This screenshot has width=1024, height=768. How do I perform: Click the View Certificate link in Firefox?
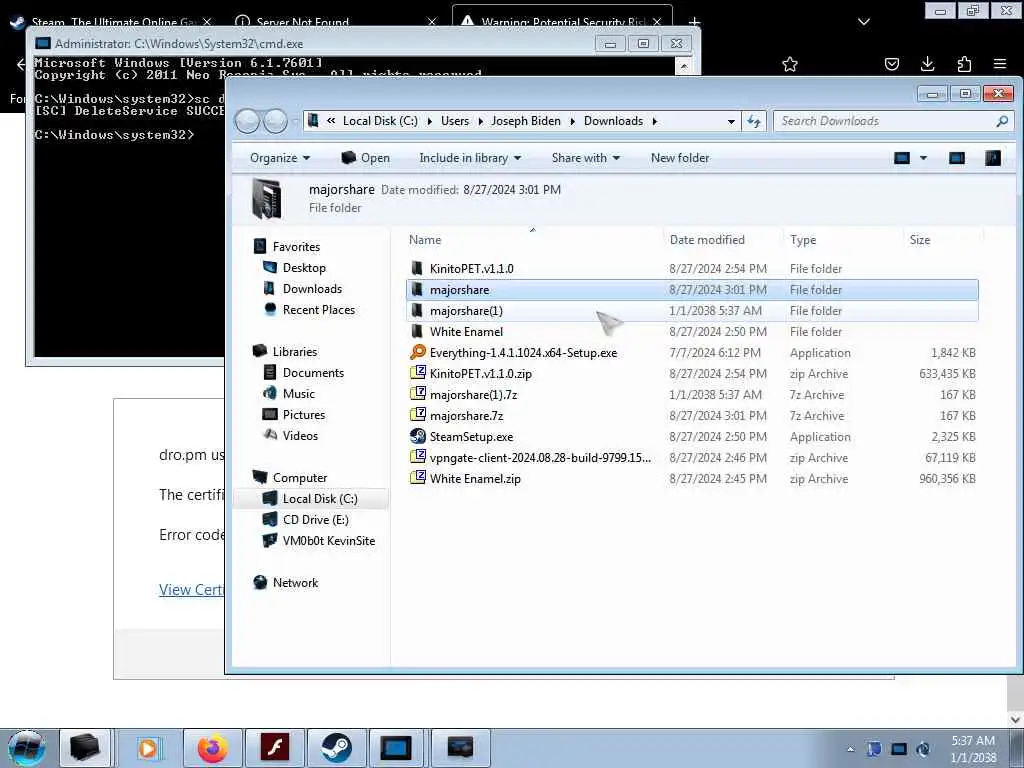point(191,589)
